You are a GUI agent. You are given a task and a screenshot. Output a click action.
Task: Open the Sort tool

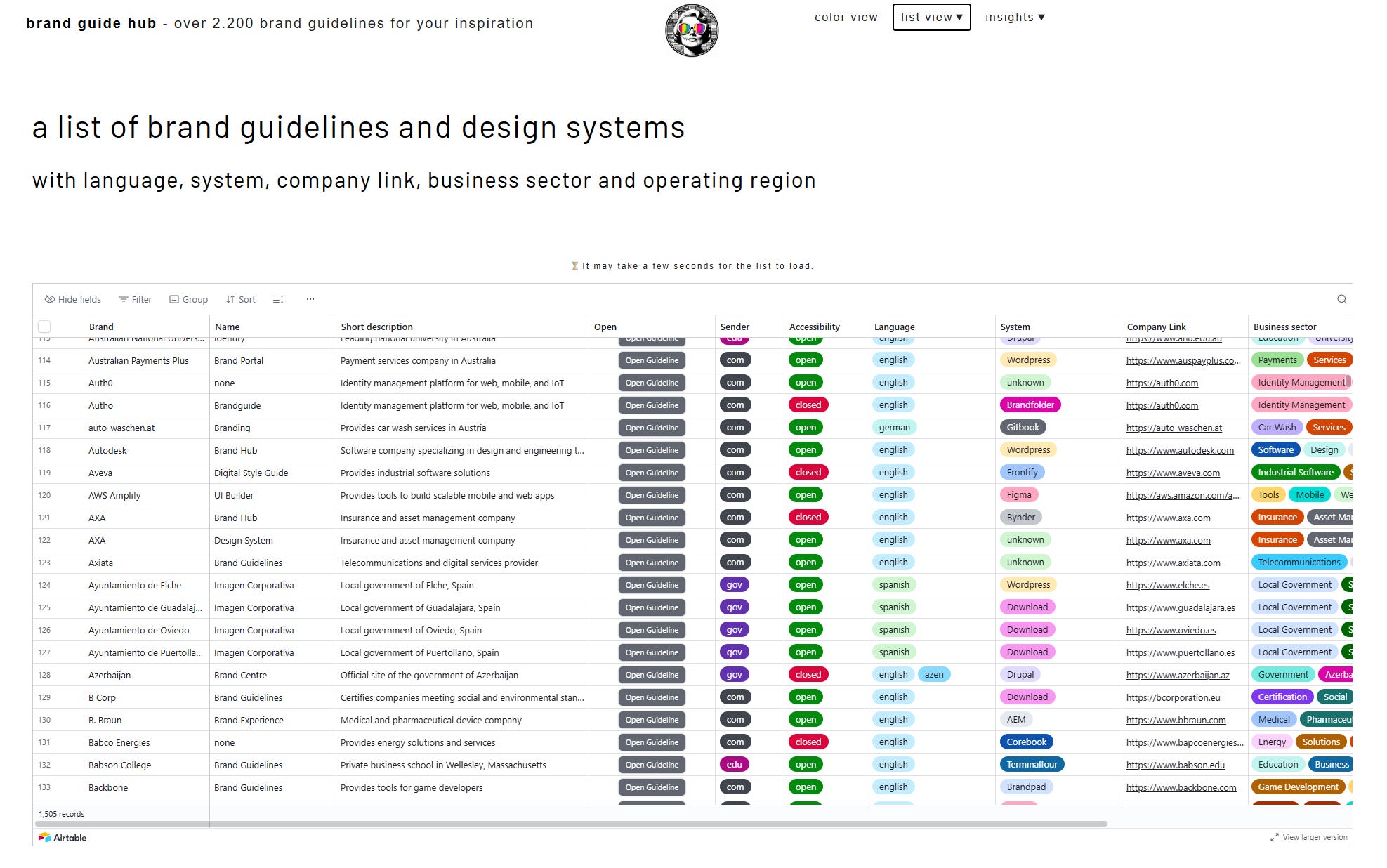point(240,299)
